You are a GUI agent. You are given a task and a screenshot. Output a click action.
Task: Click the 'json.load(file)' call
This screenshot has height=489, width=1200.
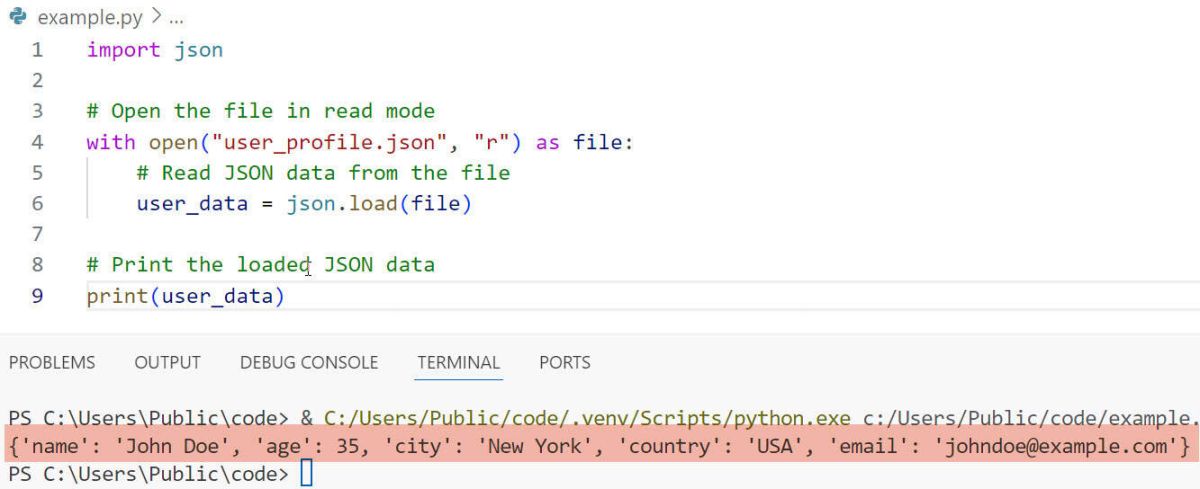coord(379,204)
